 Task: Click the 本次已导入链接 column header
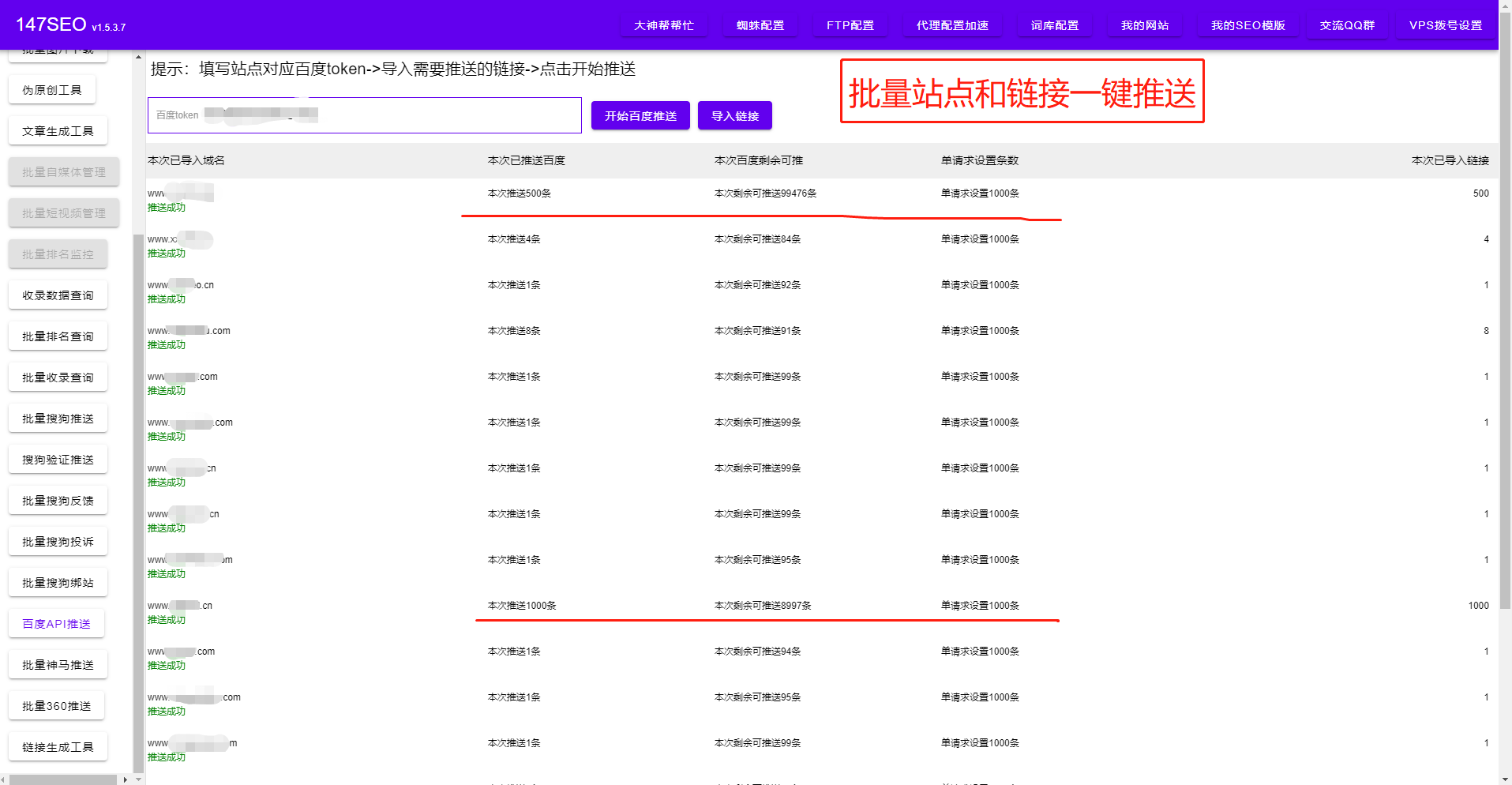pos(1450,160)
